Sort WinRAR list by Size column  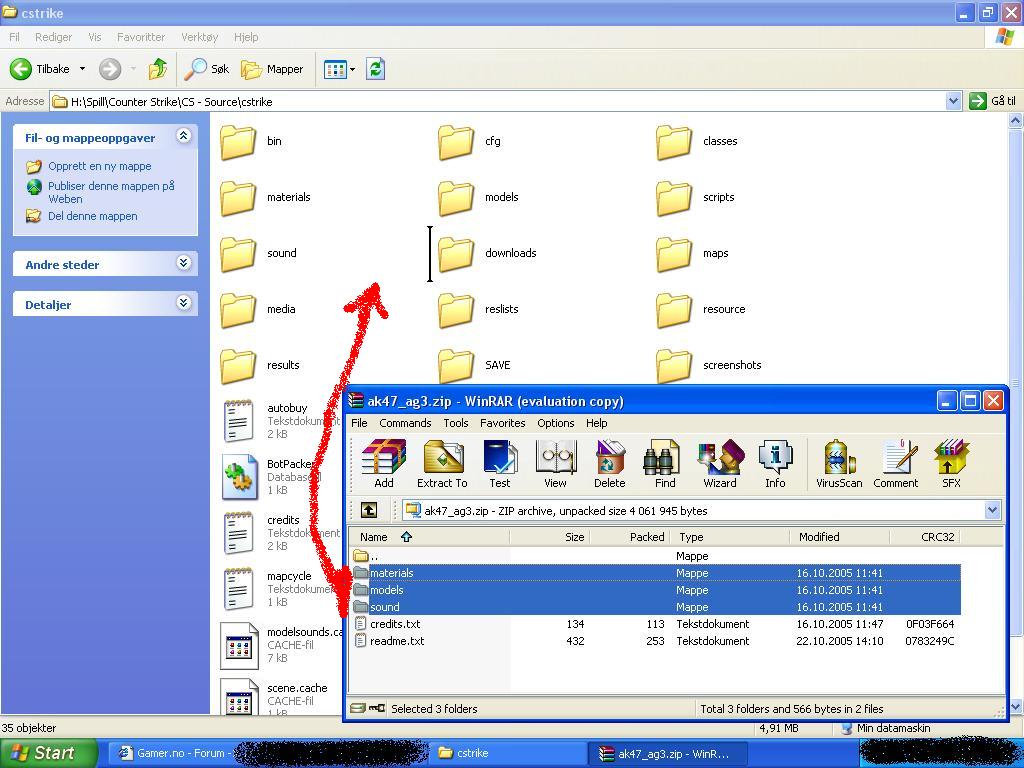point(550,537)
